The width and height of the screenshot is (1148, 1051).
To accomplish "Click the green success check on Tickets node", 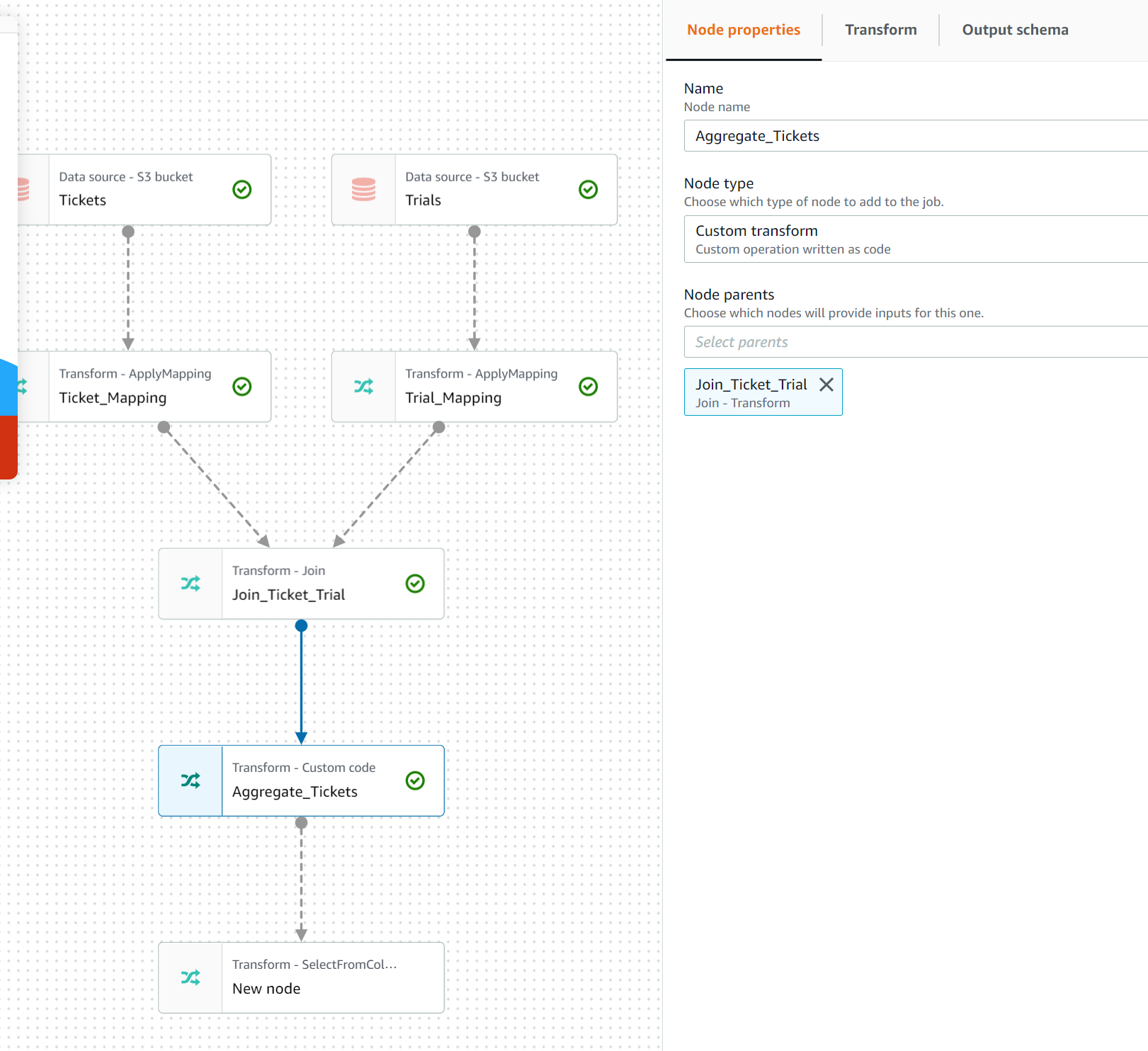I will click(240, 188).
